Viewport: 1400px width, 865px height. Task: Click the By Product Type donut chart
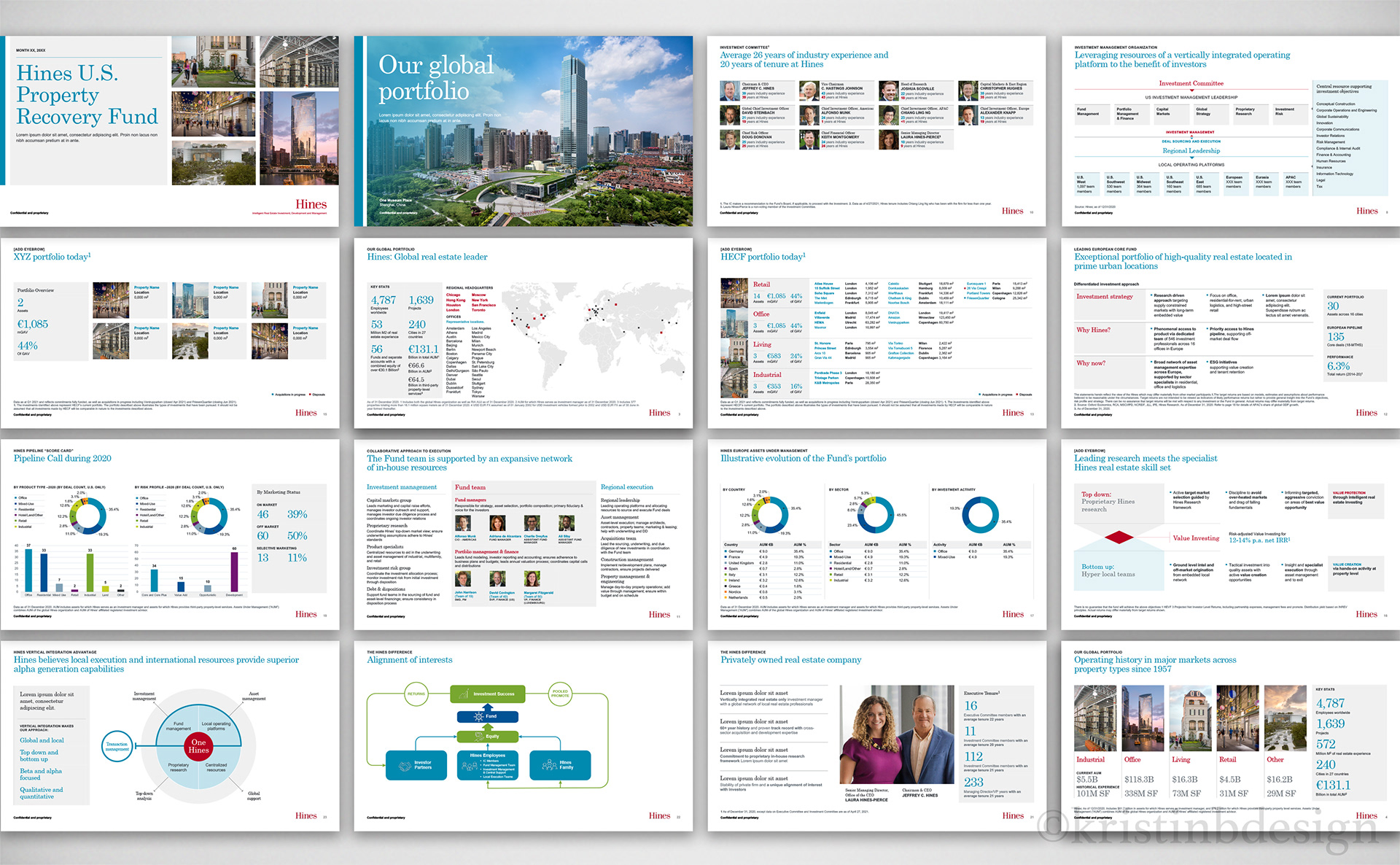click(90, 516)
